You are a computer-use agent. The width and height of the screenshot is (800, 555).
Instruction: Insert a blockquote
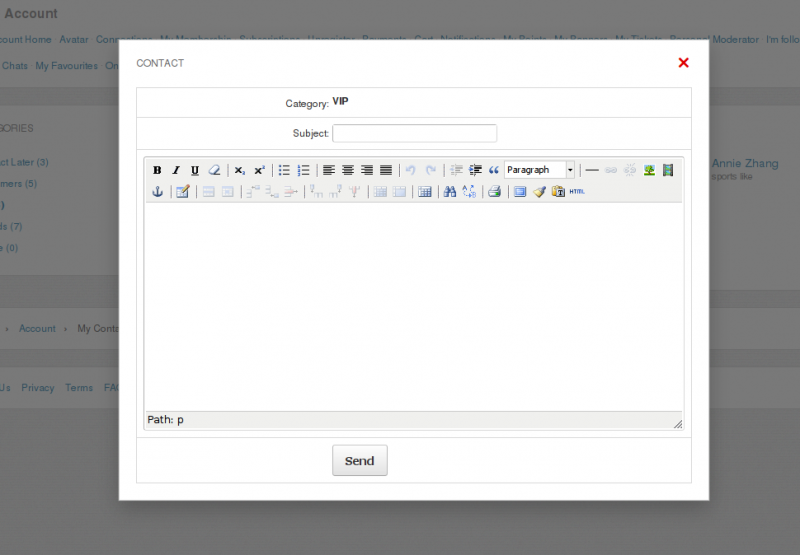point(494,170)
